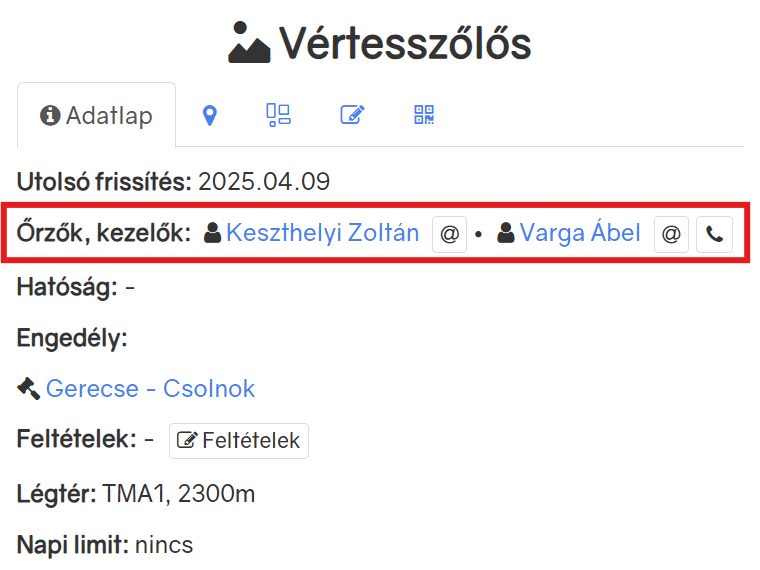Viewport: 760px width, 570px height.
Task: Click the info icon in Adatlap tab
Action: (x=50, y=115)
